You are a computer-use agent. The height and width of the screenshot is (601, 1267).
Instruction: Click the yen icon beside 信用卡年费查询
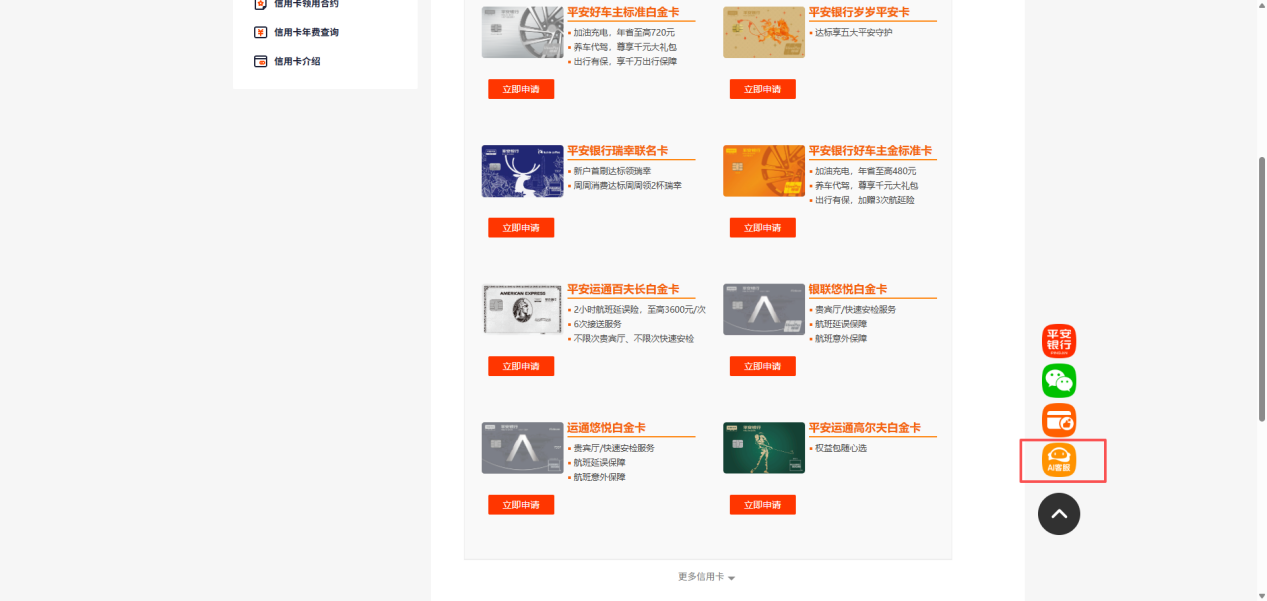click(x=260, y=32)
